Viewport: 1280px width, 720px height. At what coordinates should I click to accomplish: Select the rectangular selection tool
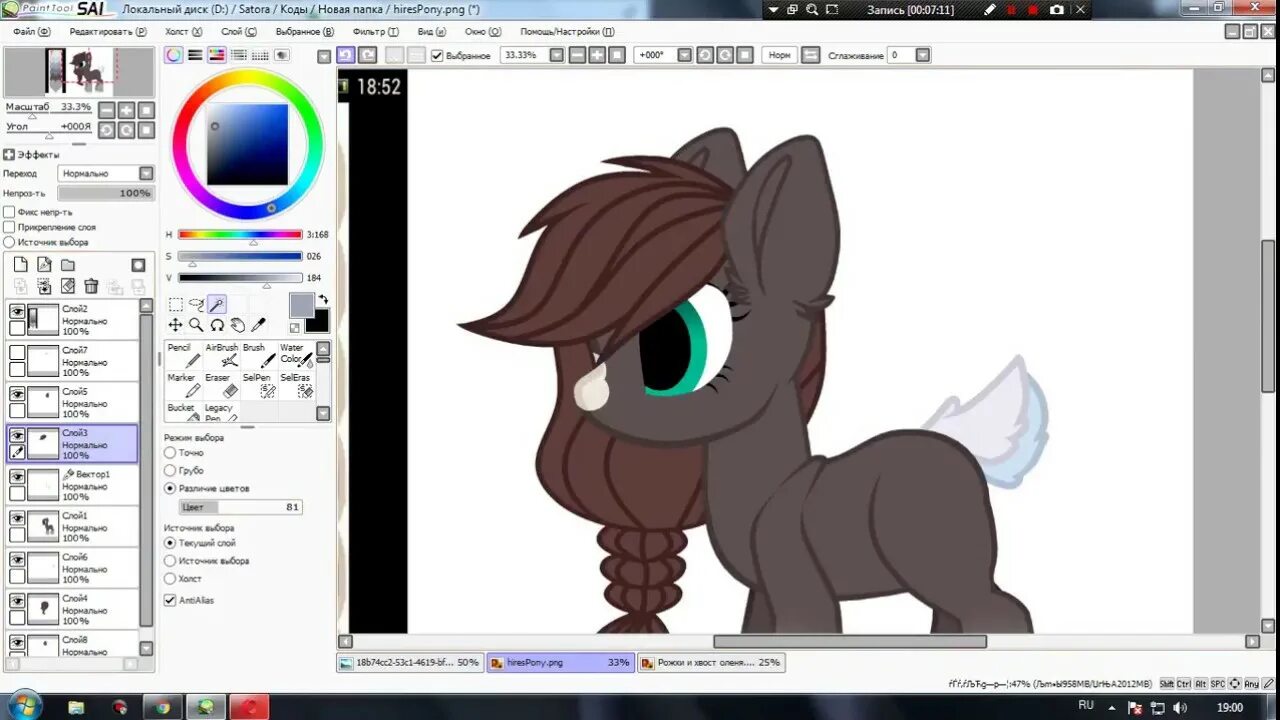coord(175,305)
